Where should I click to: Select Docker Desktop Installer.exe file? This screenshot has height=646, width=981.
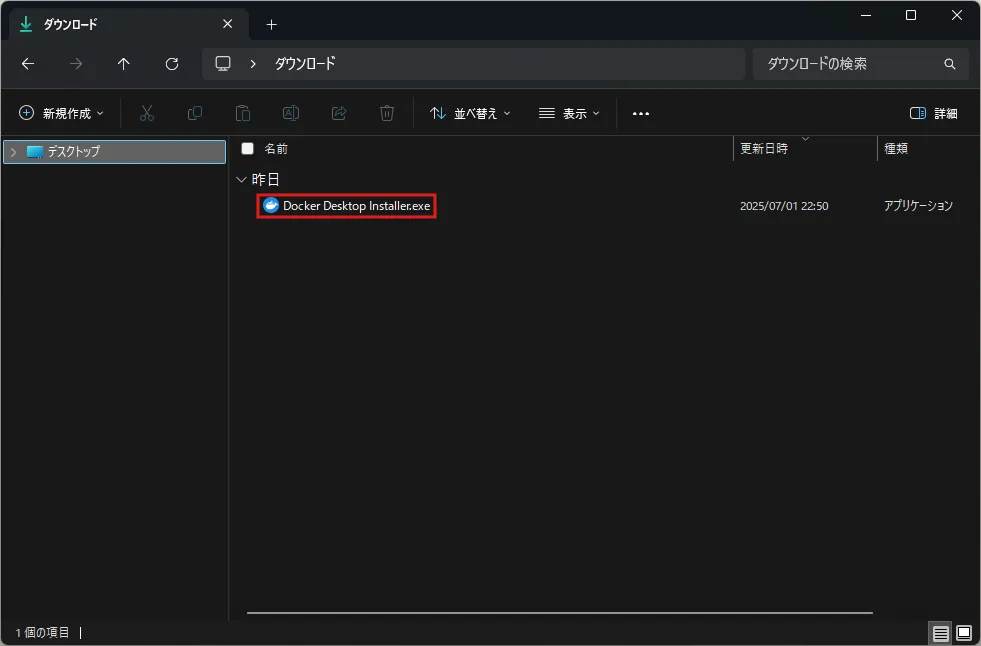point(347,206)
